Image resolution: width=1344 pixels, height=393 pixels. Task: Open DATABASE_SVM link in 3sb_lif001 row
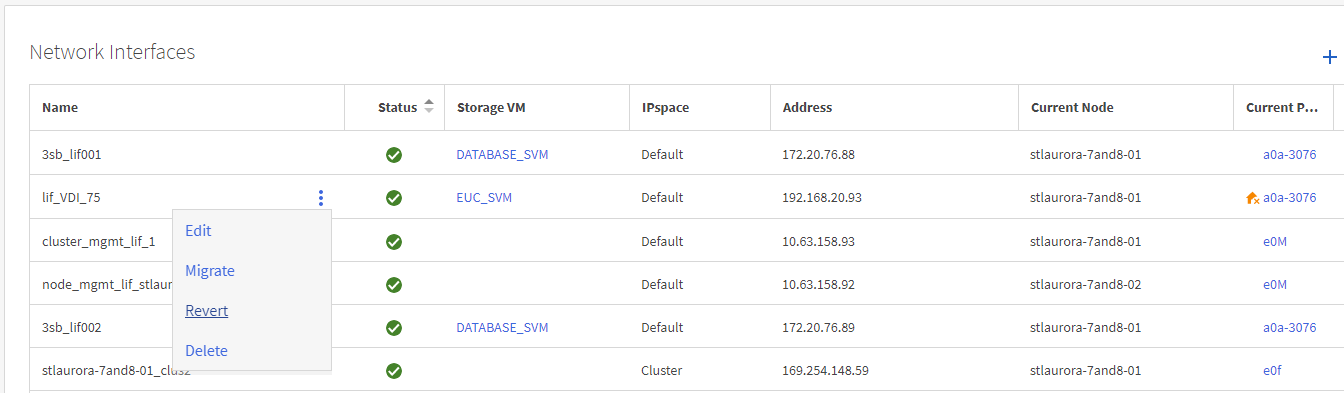502,155
